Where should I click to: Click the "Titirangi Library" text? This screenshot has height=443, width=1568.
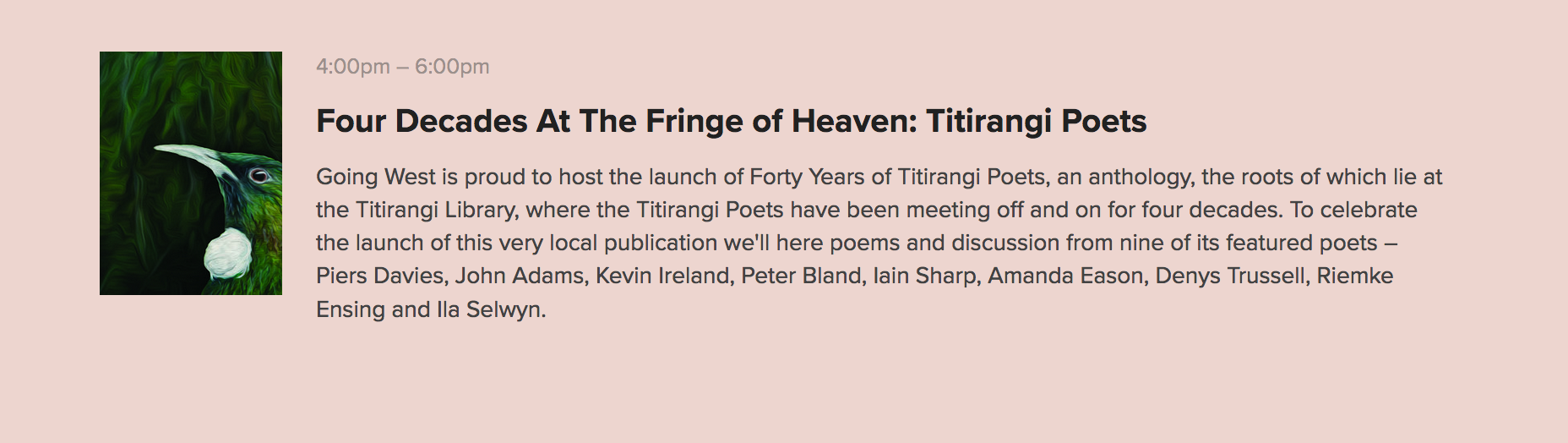point(436,210)
